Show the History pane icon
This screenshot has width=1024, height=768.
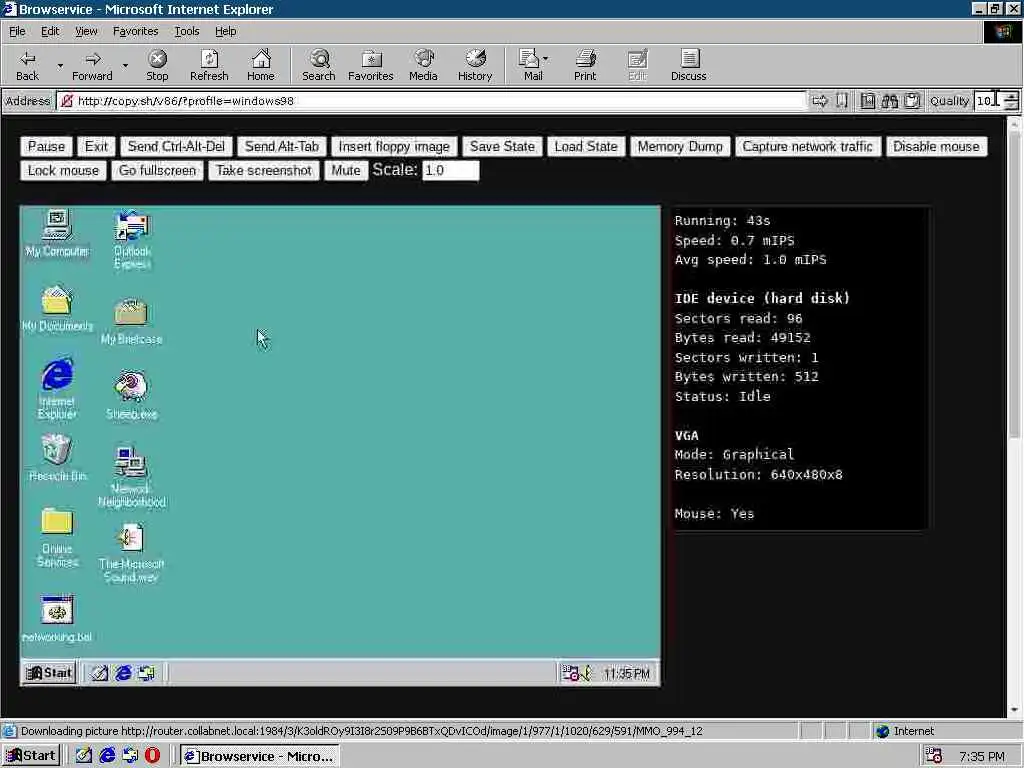475,65
